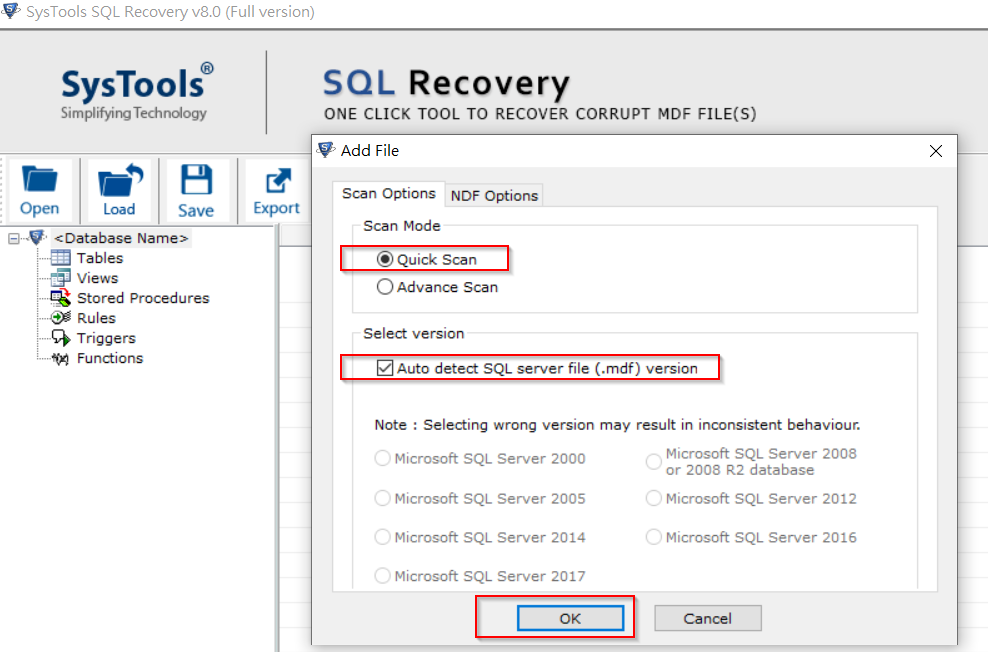
Task: Select Microsoft SQL Server 2005 option
Action: coord(382,498)
